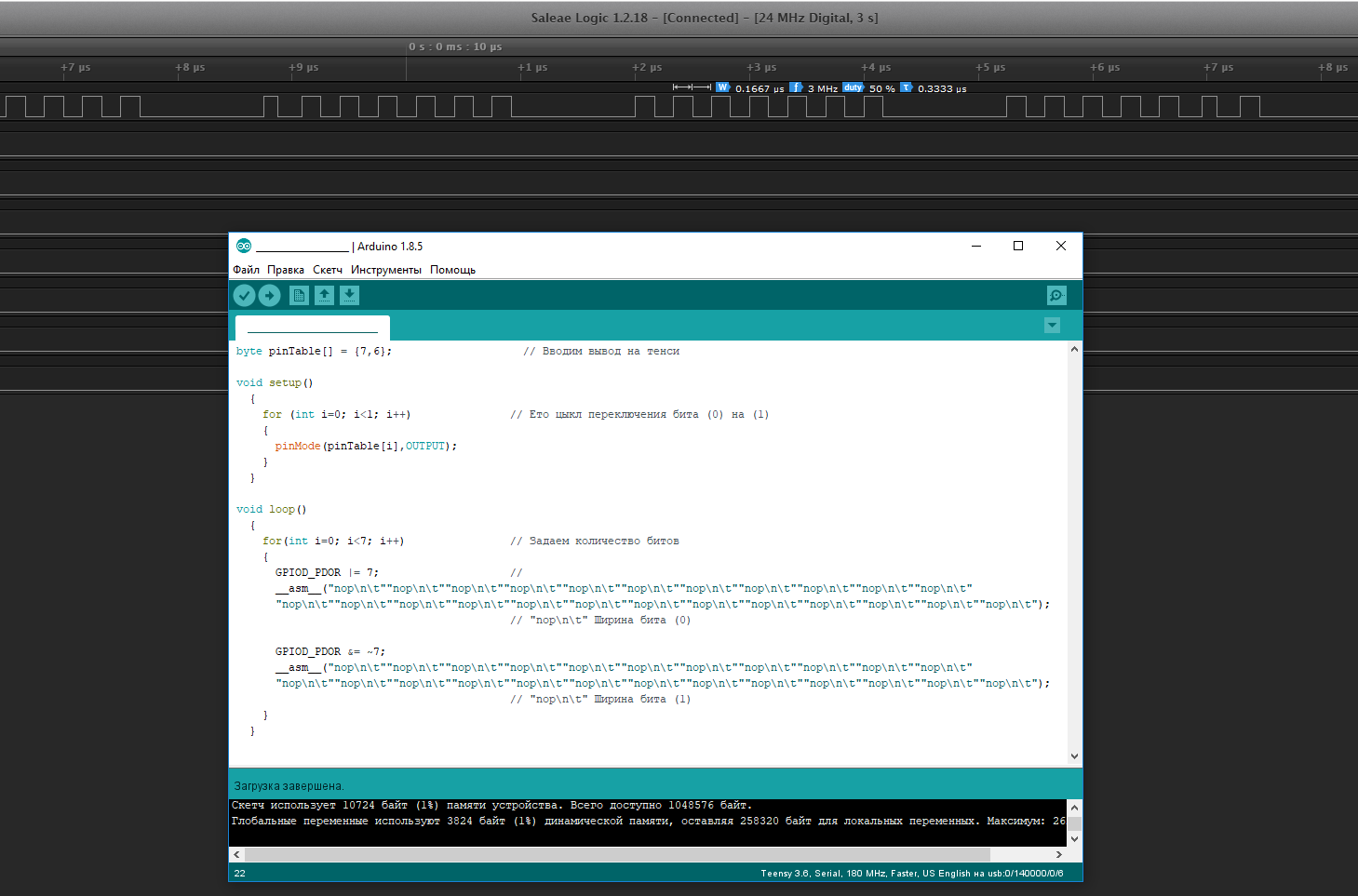Click the 'void loop()' line in editor

[x=271, y=510]
